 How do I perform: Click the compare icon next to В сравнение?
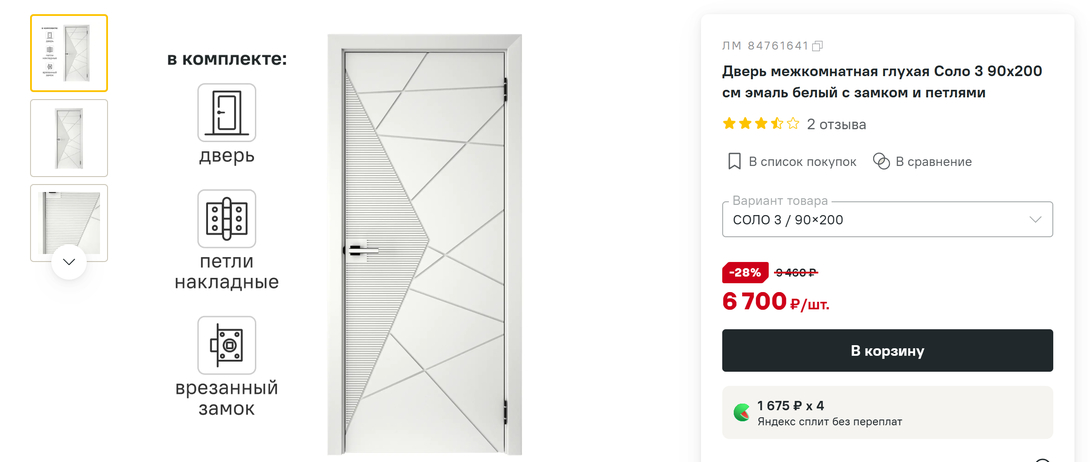tap(881, 161)
